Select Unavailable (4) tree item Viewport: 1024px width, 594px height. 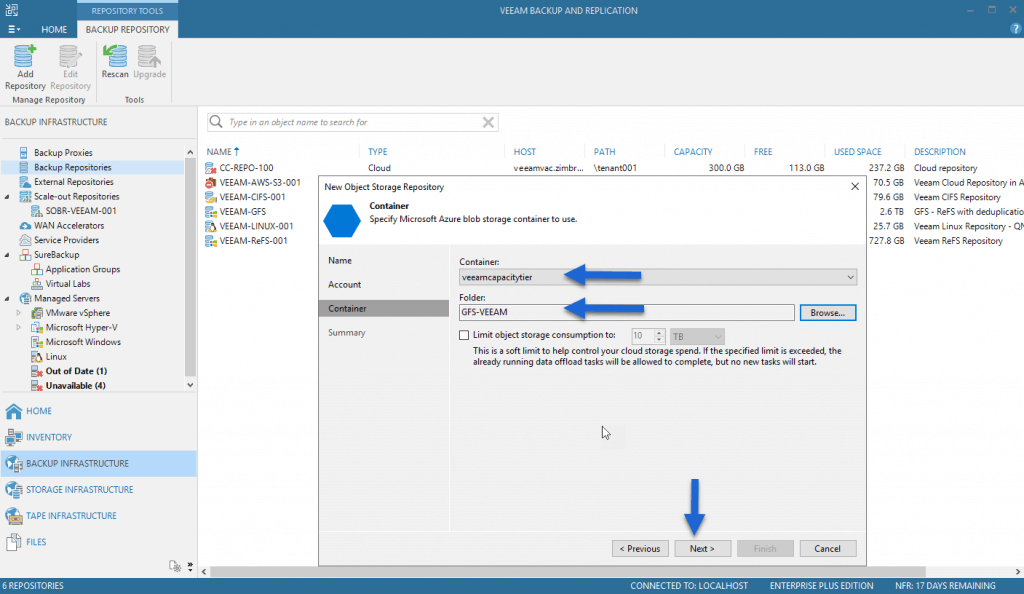click(75, 386)
